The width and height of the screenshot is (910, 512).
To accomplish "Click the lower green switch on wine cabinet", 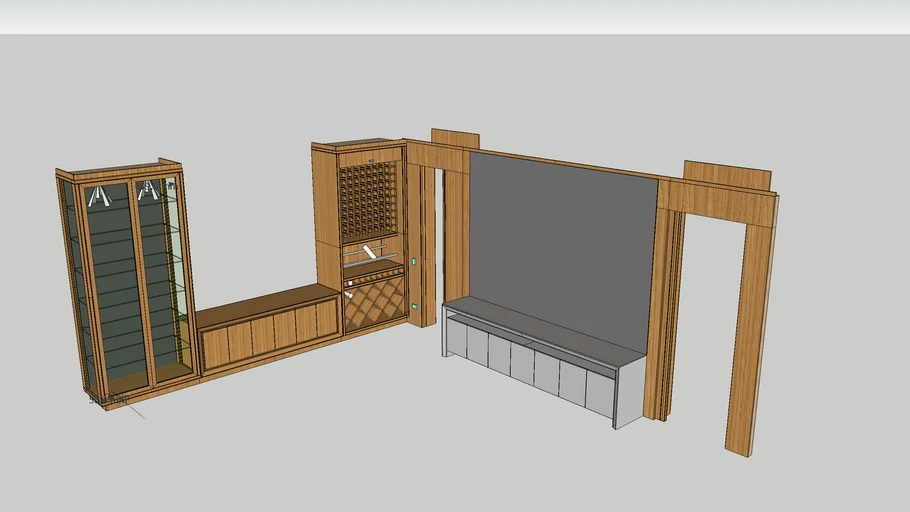I will (411, 305).
